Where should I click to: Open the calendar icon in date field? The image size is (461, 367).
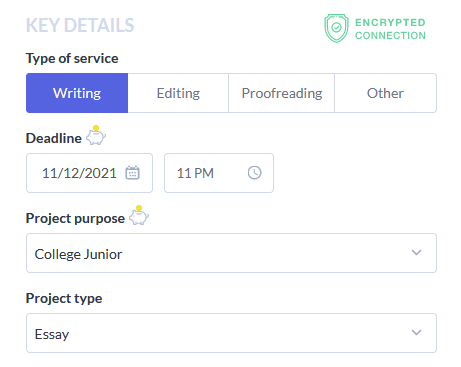coord(132,173)
